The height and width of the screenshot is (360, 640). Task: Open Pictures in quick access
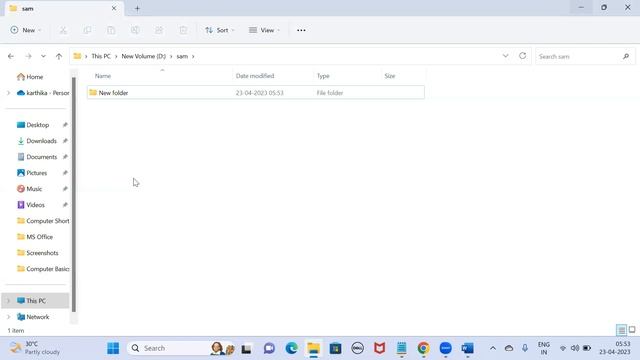32,173
